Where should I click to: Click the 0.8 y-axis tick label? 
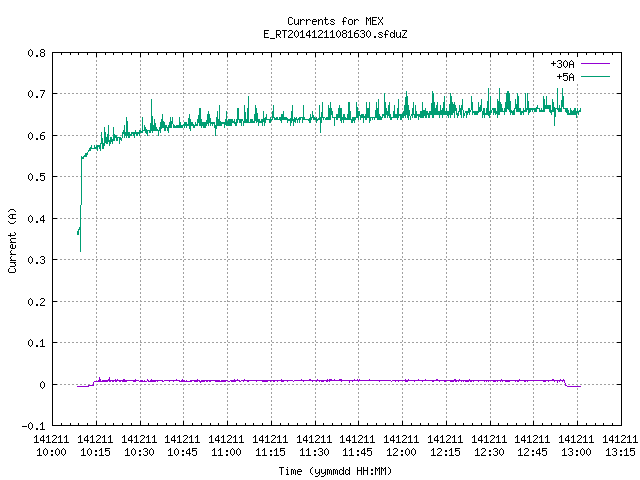[x=36, y=53]
